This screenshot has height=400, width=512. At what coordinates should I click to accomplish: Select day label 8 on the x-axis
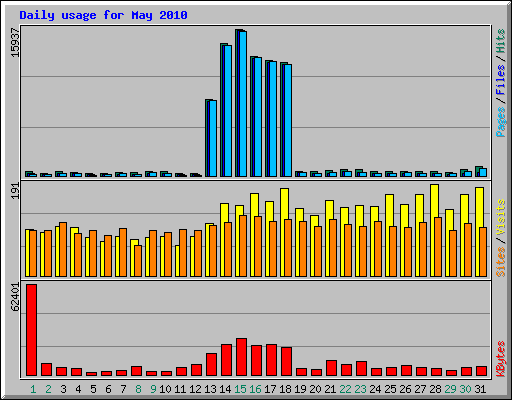[138, 389]
